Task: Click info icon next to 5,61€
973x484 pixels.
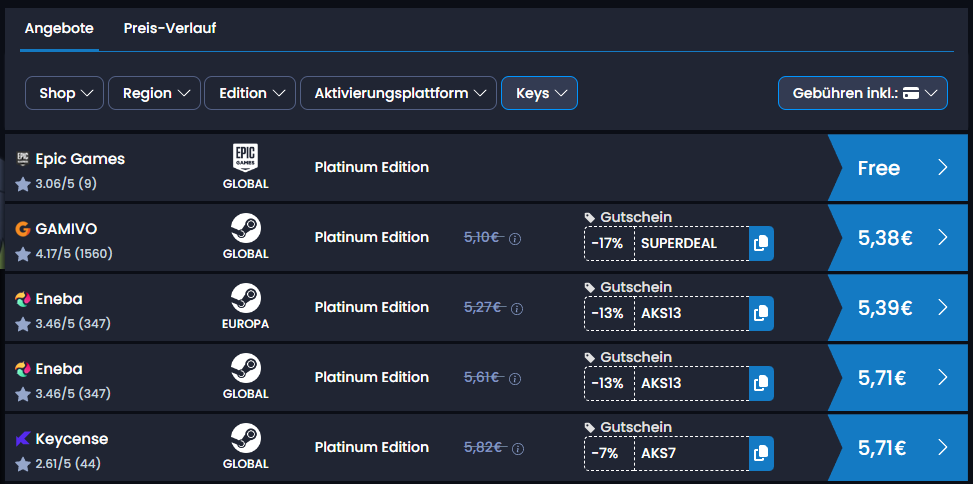Action: click(515, 379)
